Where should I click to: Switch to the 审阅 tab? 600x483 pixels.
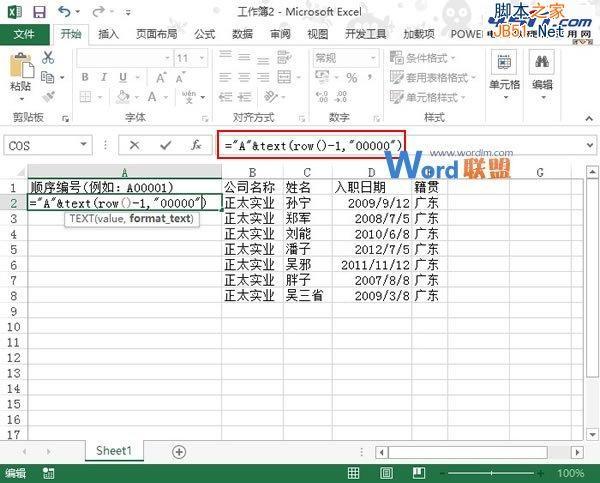click(x=280, y=34)
